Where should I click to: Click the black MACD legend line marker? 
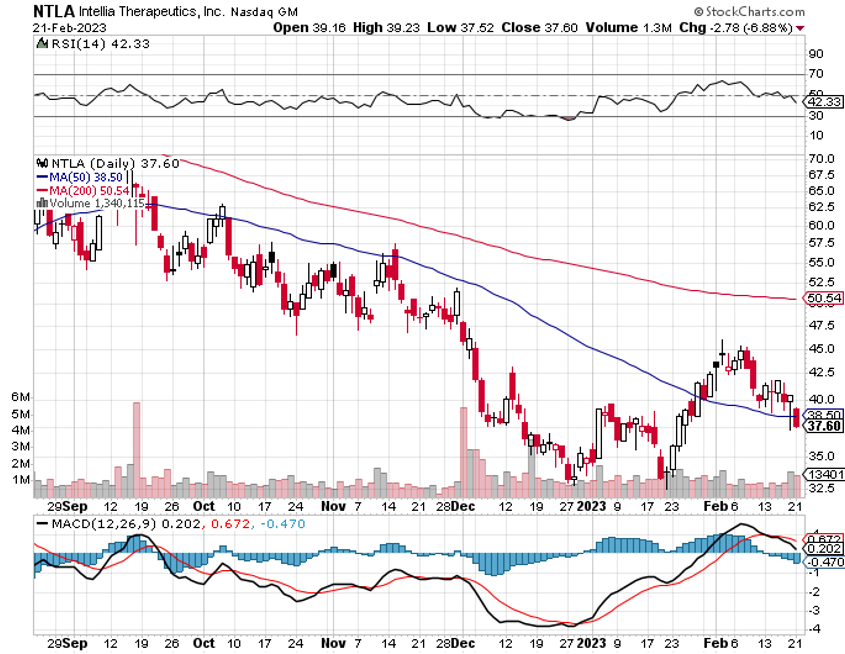pos(41,523)
